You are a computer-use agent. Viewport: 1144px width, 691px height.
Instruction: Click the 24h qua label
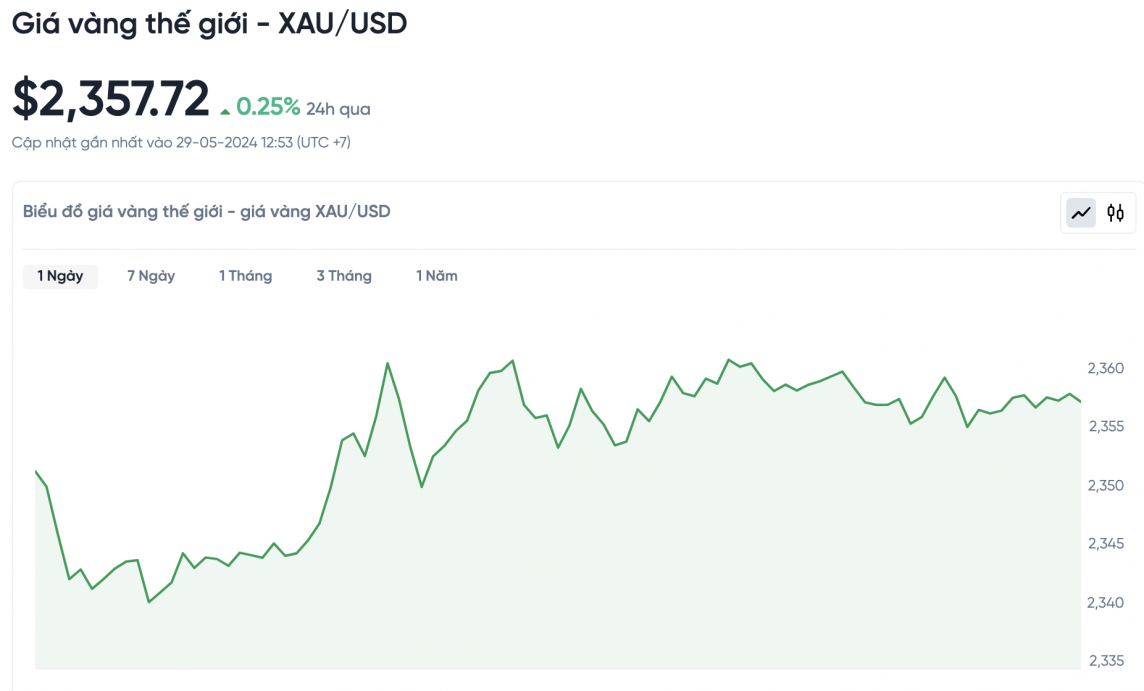(x=338, y=109)
